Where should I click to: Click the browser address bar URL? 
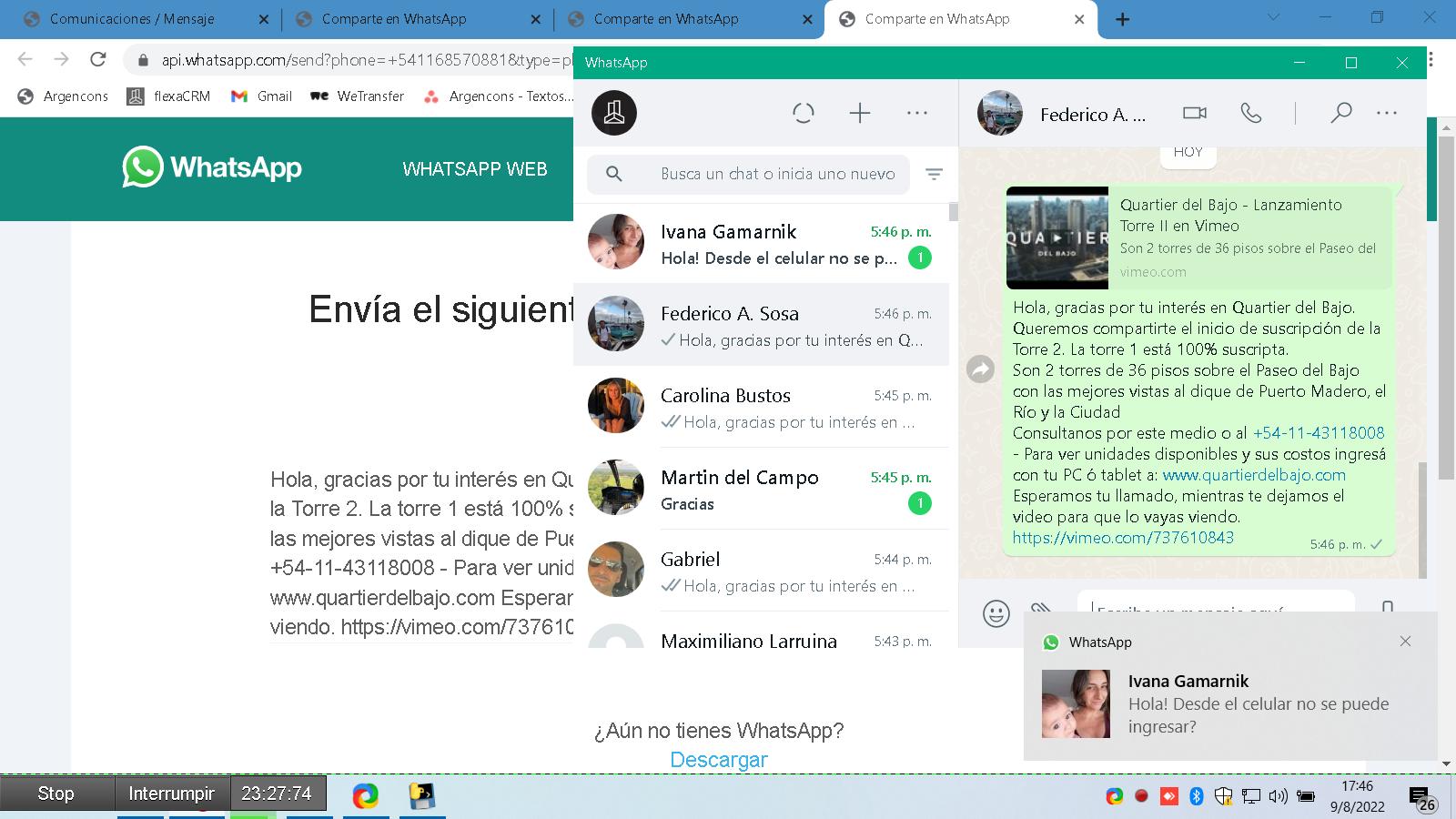(367, 60)
